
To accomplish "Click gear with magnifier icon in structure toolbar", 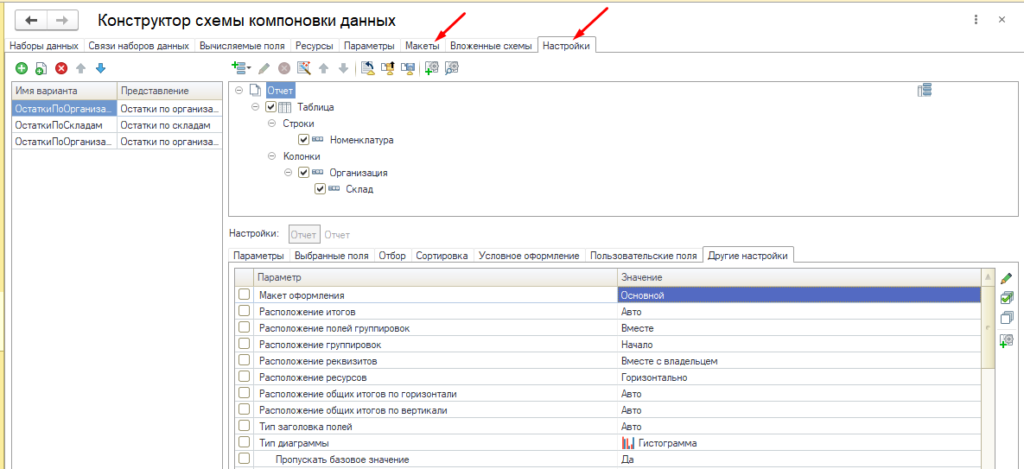I will click(452, 67).
